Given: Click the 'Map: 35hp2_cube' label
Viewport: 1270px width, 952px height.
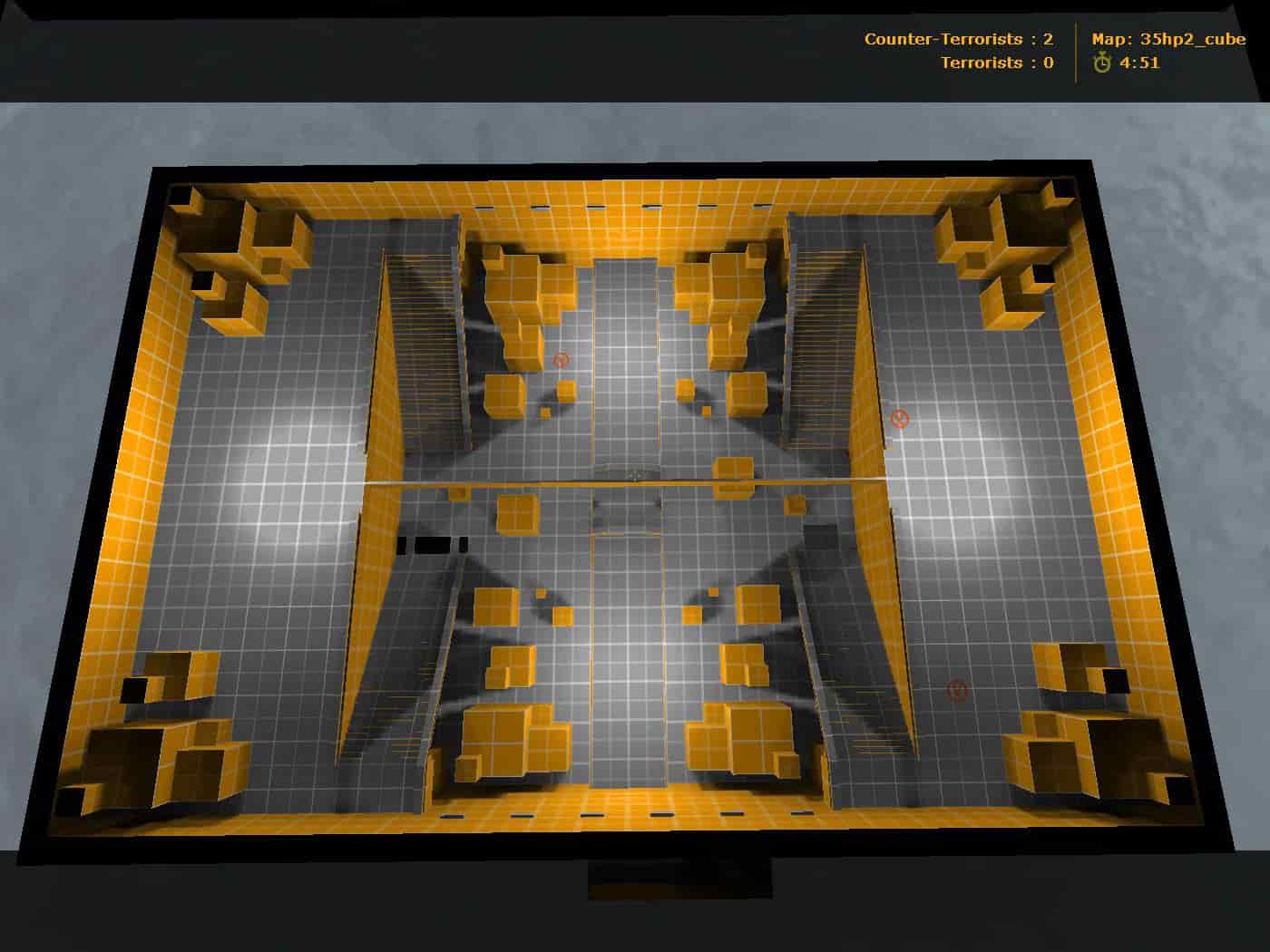Looking at the screenshot, I should pyautogui.click(x=1169, y=39).
